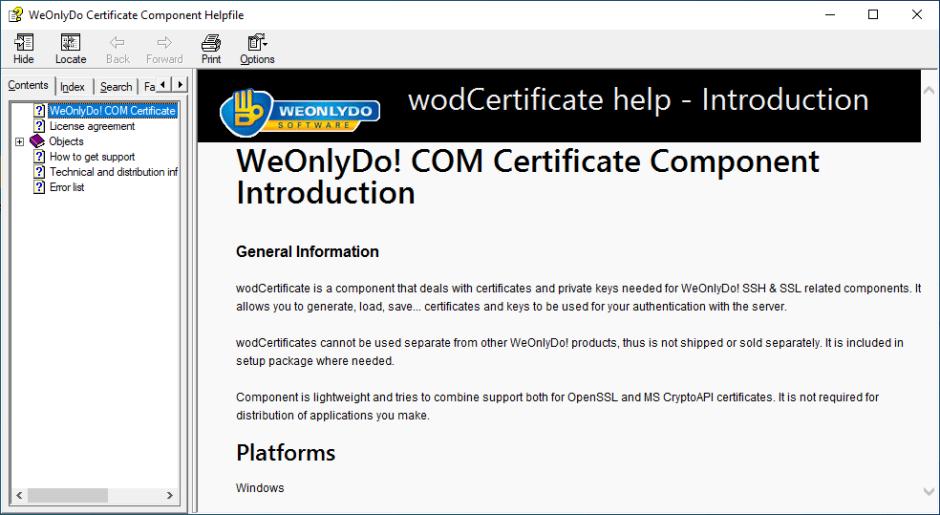Screen dimensions: 940x515
Task: Minimize the help window
Action: click(830, 14)
